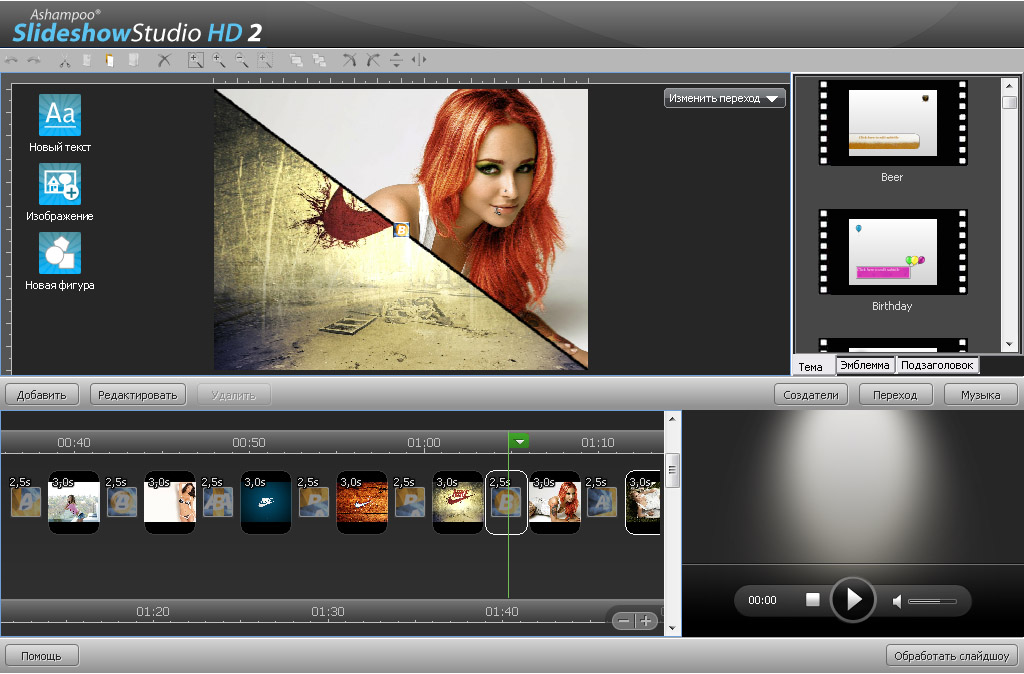Switch to the Тема tab
Screen dimensions: 1024x674
click(813, 366)
